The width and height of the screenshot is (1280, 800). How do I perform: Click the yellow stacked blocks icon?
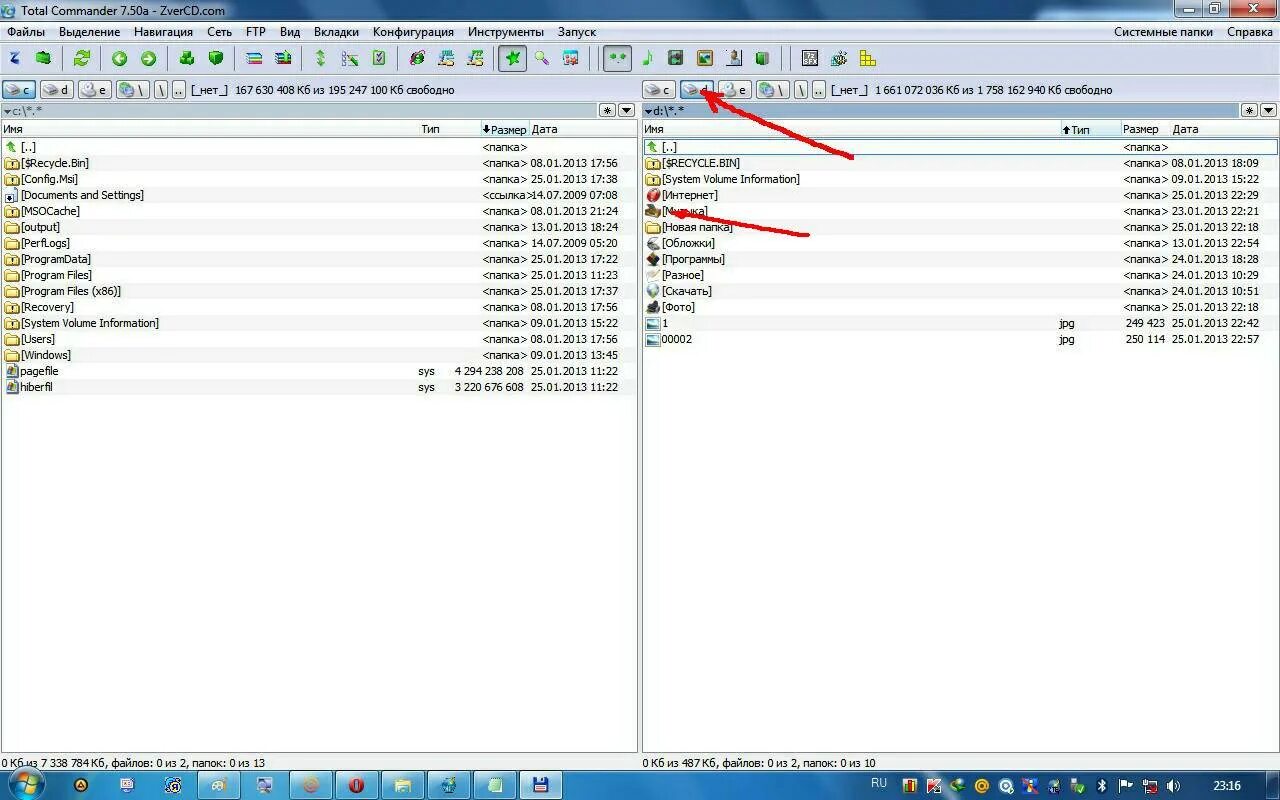(x=867, y=58)
